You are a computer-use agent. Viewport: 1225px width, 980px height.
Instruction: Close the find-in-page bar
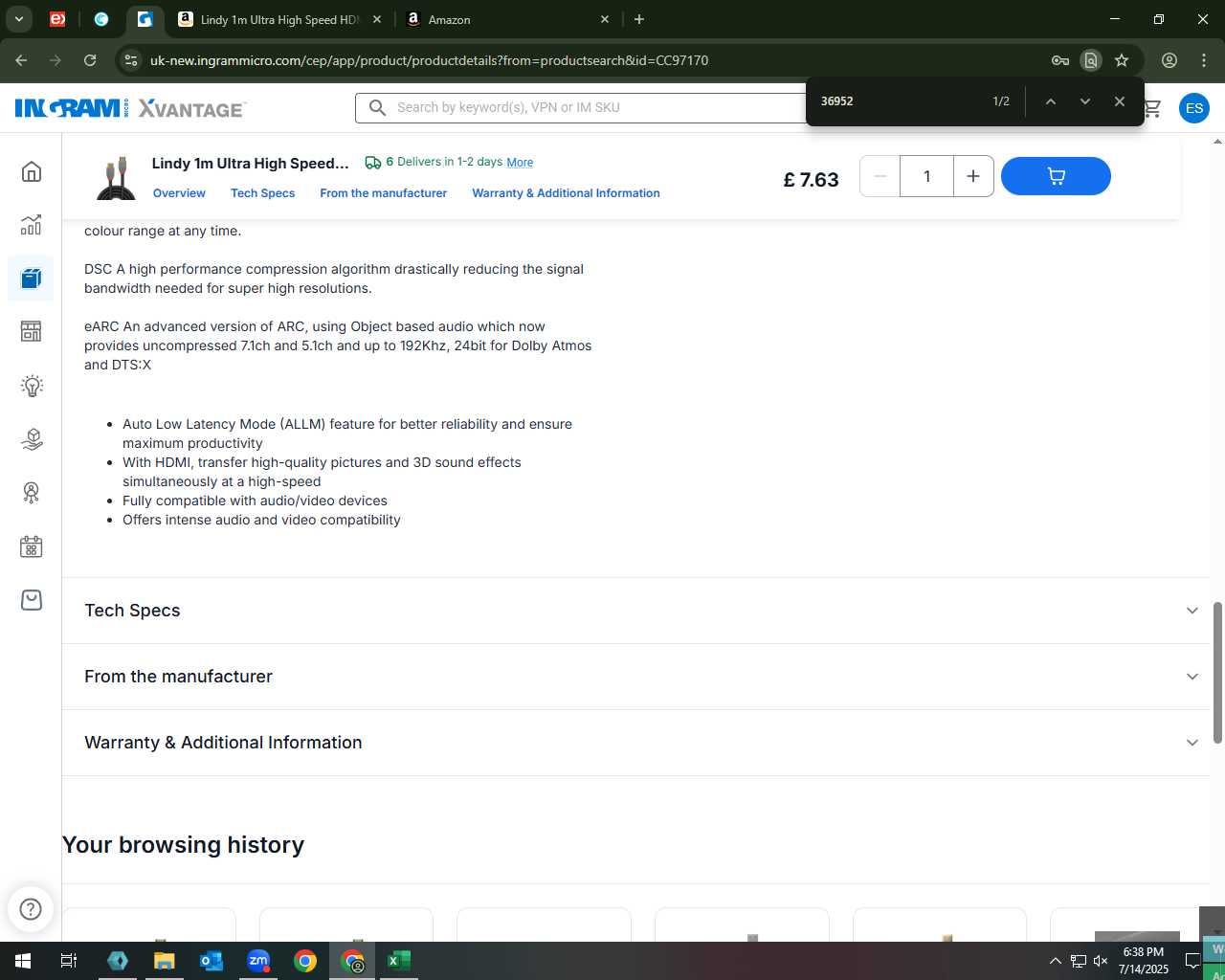(1119, 101)
